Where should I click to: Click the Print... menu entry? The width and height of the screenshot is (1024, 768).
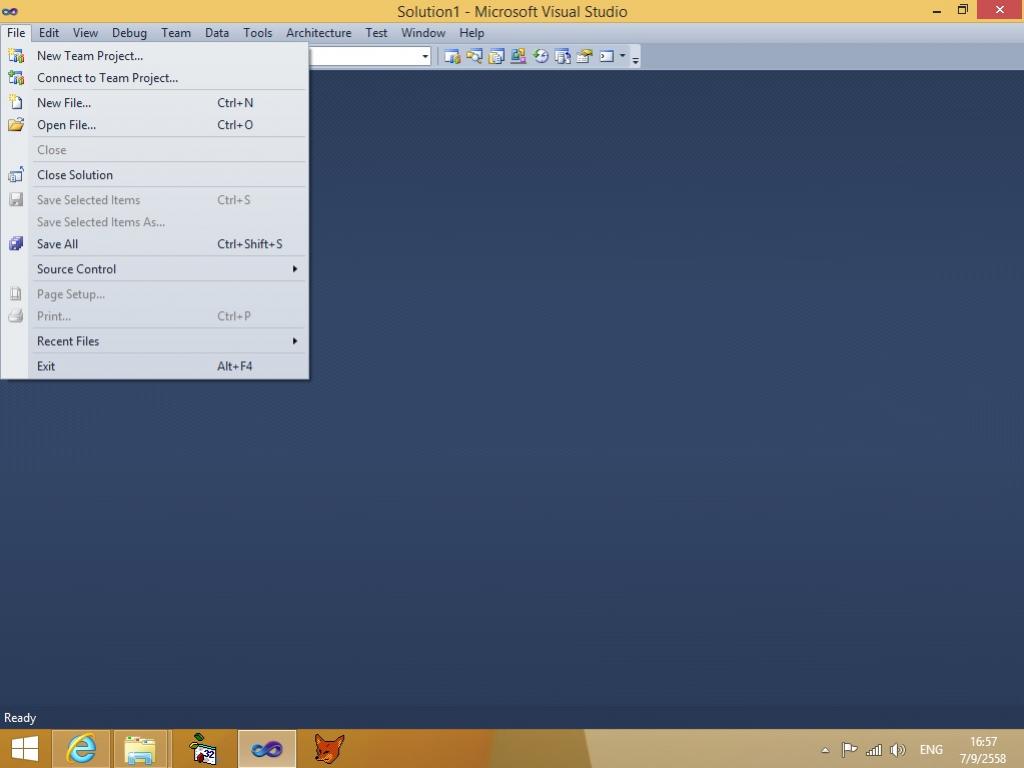(155, 316)
